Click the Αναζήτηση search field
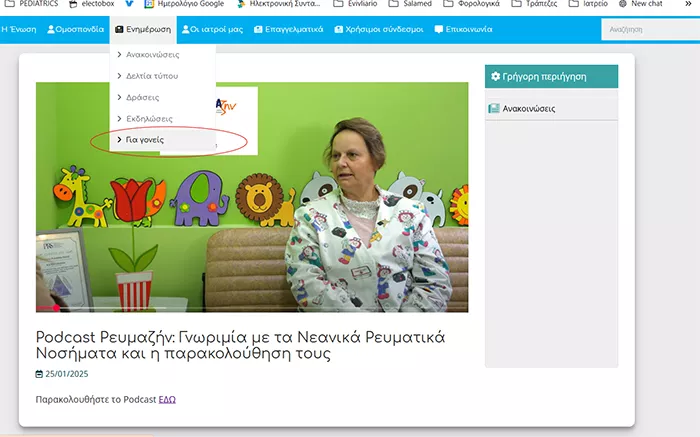 coord(650,30)
